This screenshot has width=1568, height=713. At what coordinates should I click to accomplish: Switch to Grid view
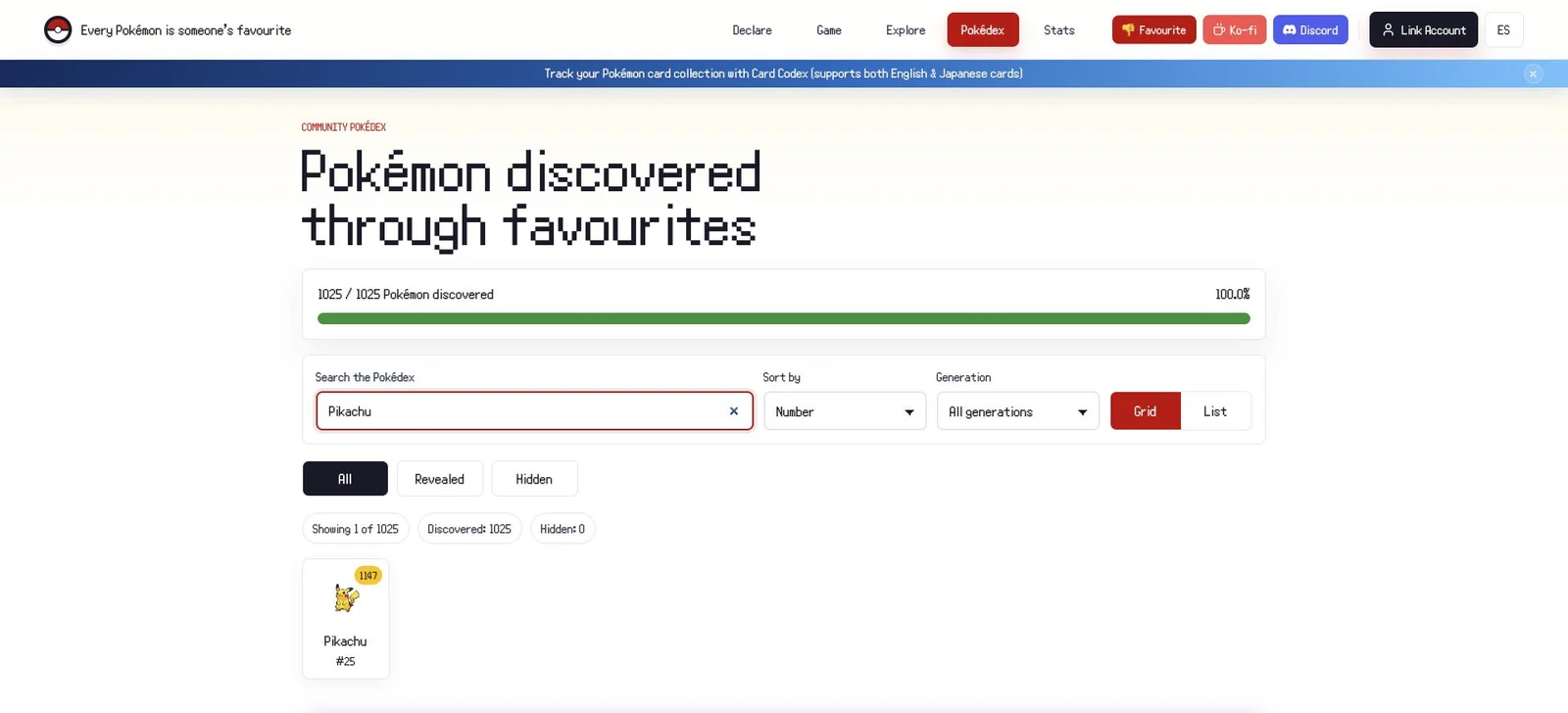coord(1146,411)
